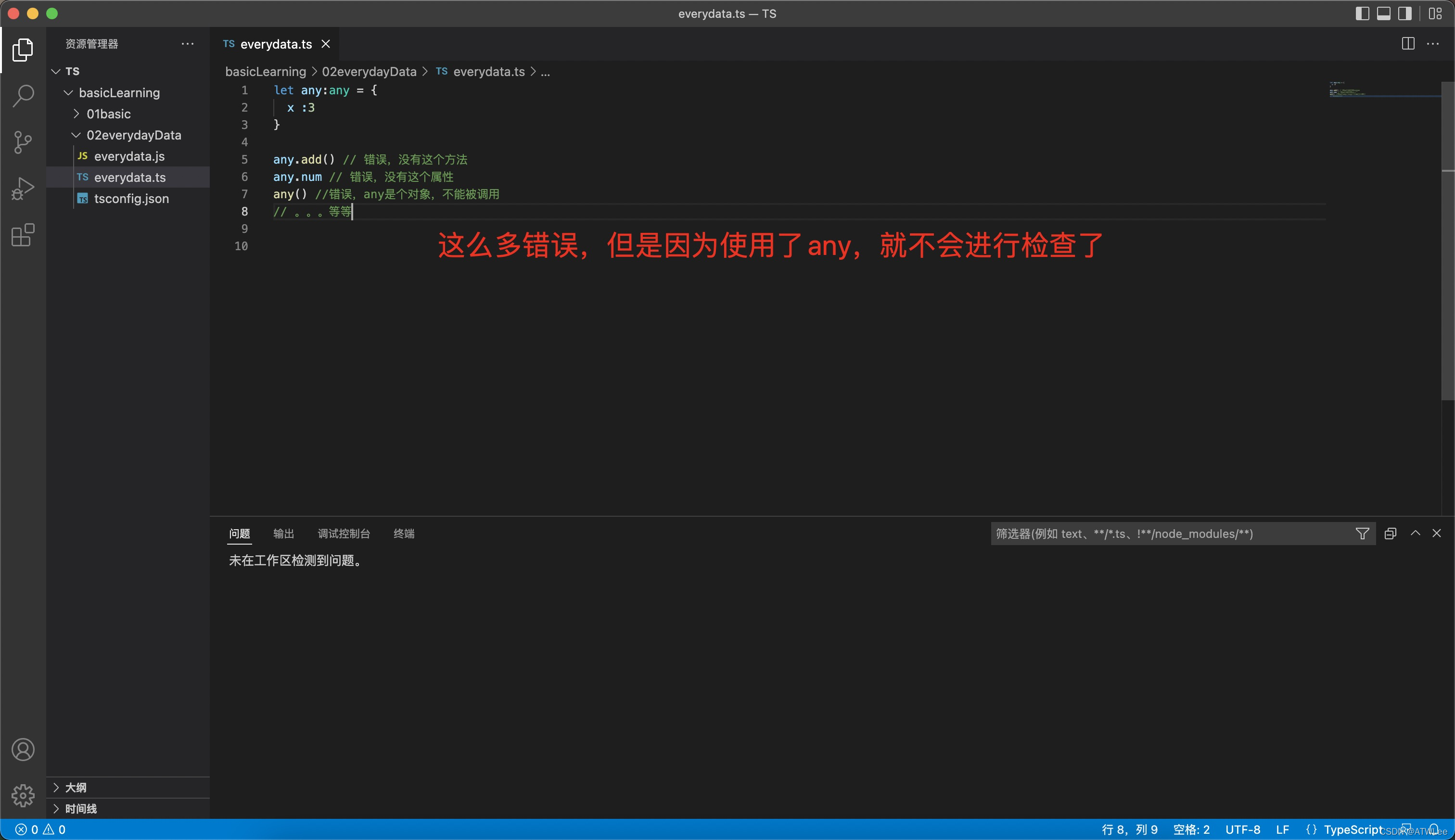The height and width of the screenshot is (840, 1455).
Task: Click the 'x :3' property line
Action: coord(301,107)
